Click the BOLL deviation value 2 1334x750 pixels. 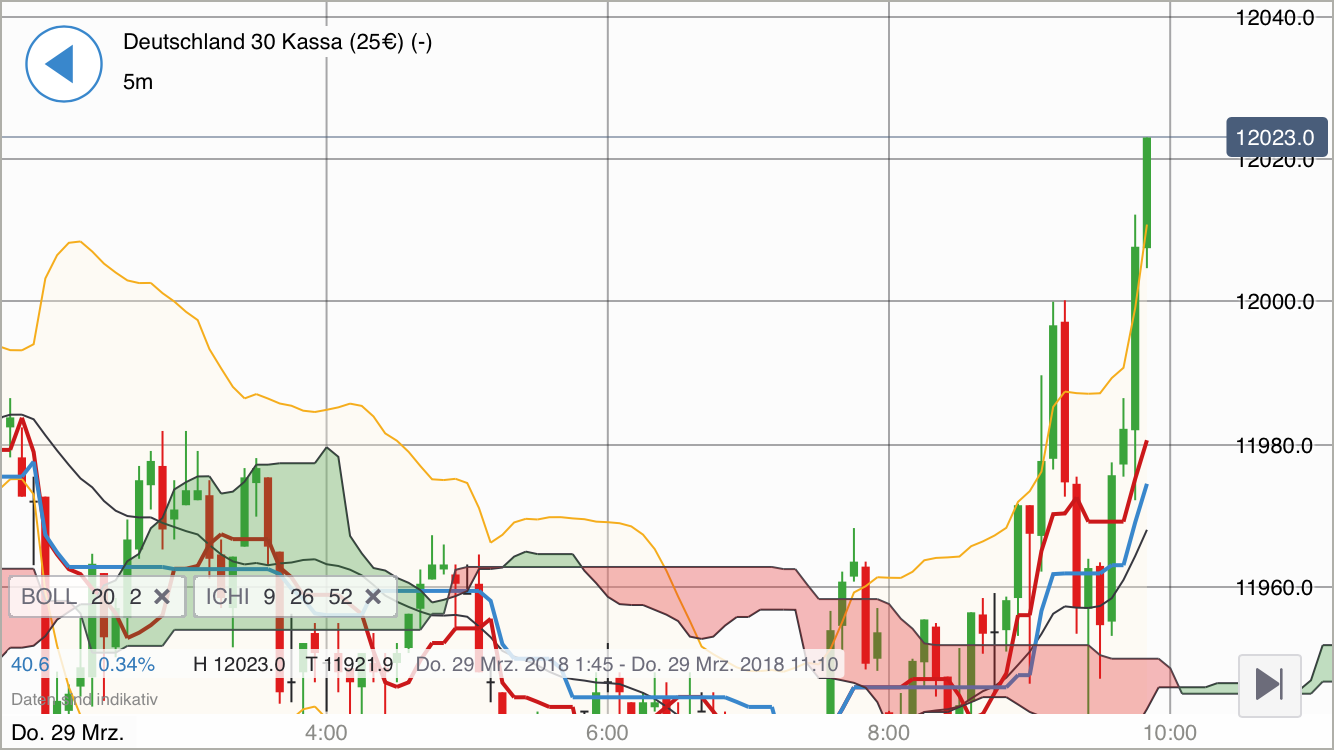pyautogui.click(x=134, y=596)
